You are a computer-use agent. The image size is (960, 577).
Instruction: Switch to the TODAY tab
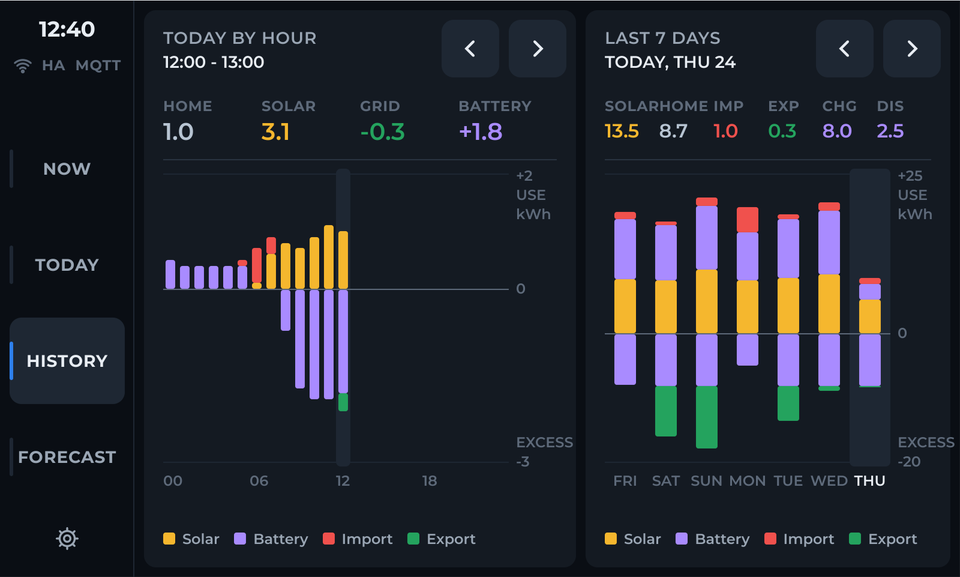coord(67,265)
